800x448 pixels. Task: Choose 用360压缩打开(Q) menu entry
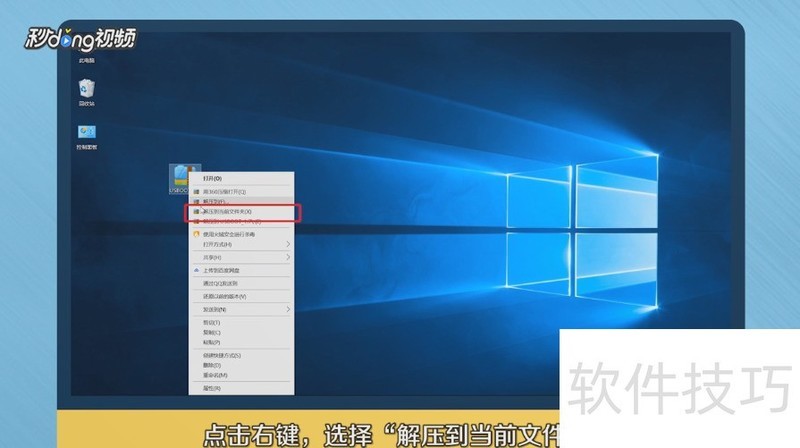click(x=241, y=192)
